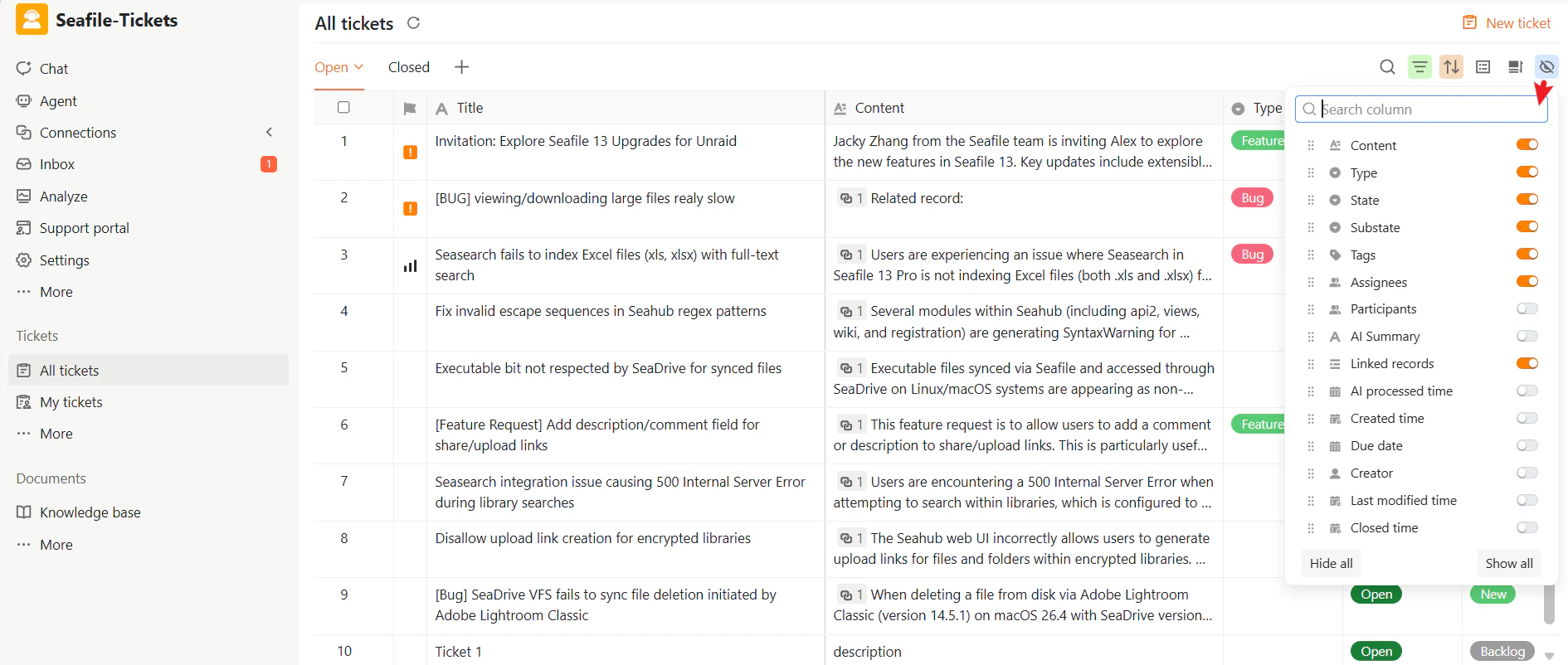Click the Inbox unread badge showing 1
Image resolution: width=1568 pixels, height=665 pixels.
click(x=269, y=164)
